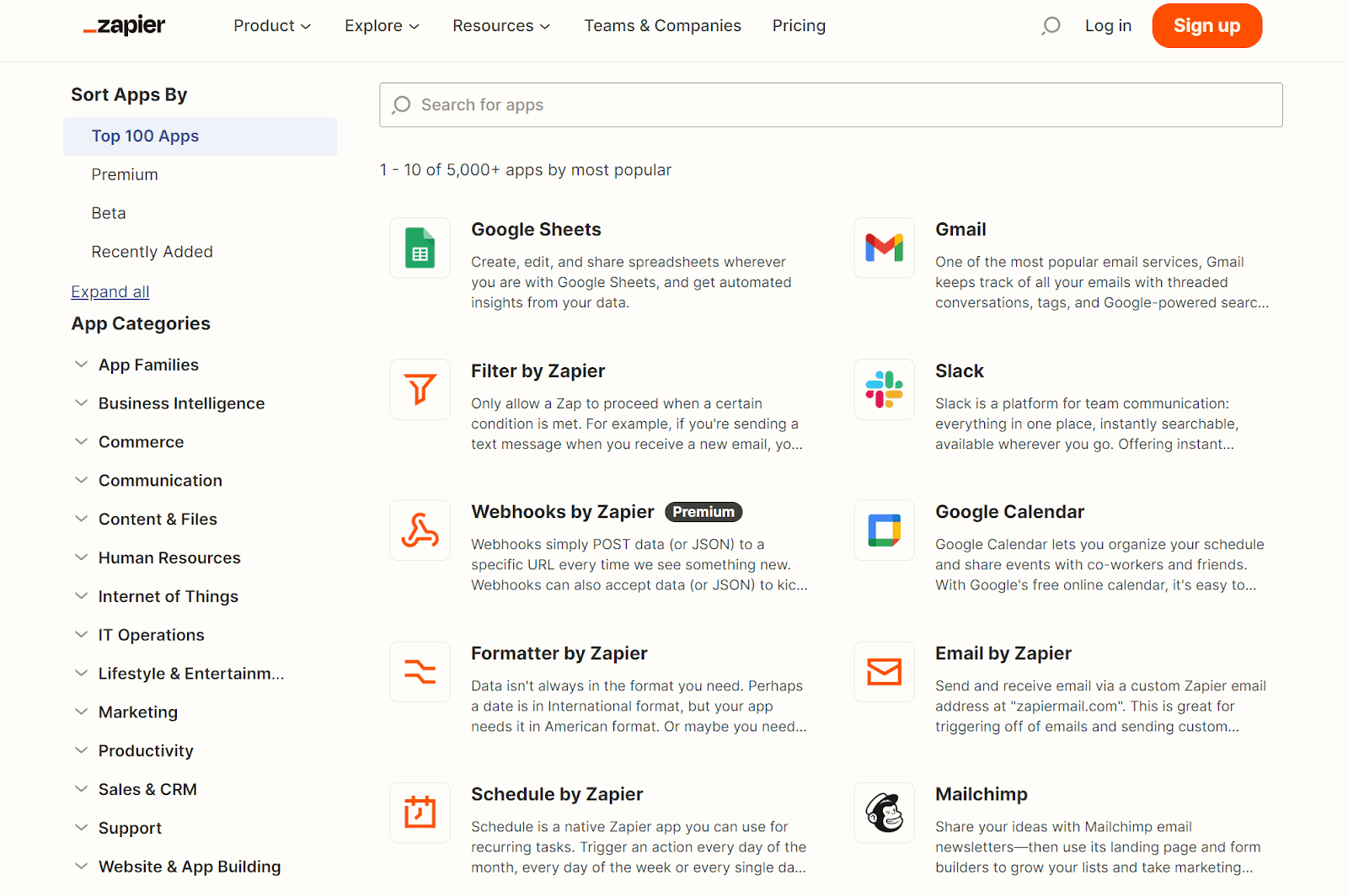Expand the App Families category
The height and width of the screenshot is (896, 1348).
148,365
